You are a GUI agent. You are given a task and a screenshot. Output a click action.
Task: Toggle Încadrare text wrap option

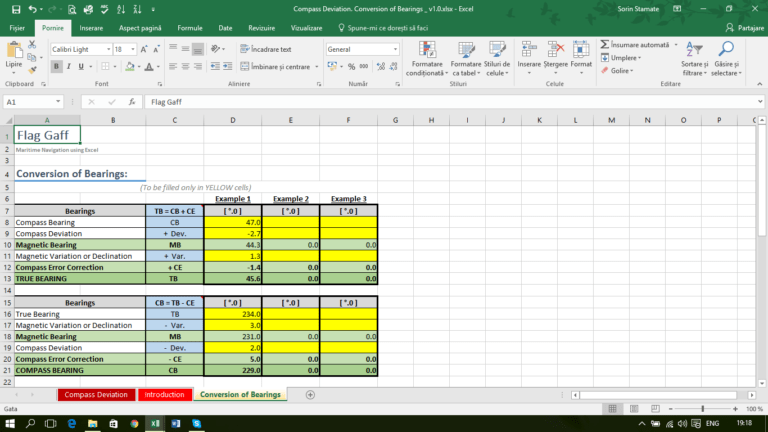[265, 49]
